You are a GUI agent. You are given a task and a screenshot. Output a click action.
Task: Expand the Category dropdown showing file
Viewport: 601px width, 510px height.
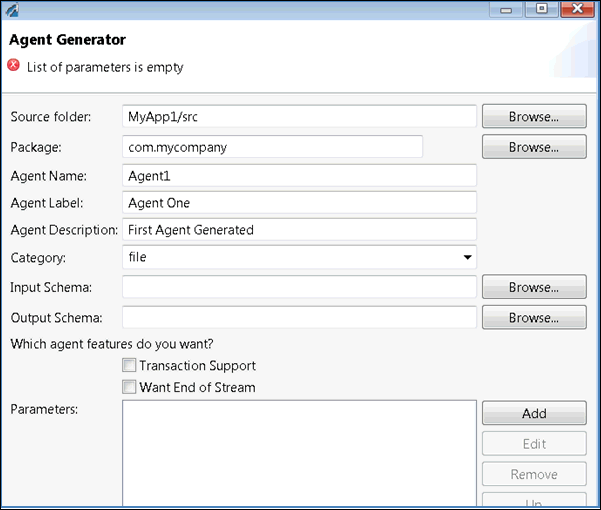coord(466,258)
